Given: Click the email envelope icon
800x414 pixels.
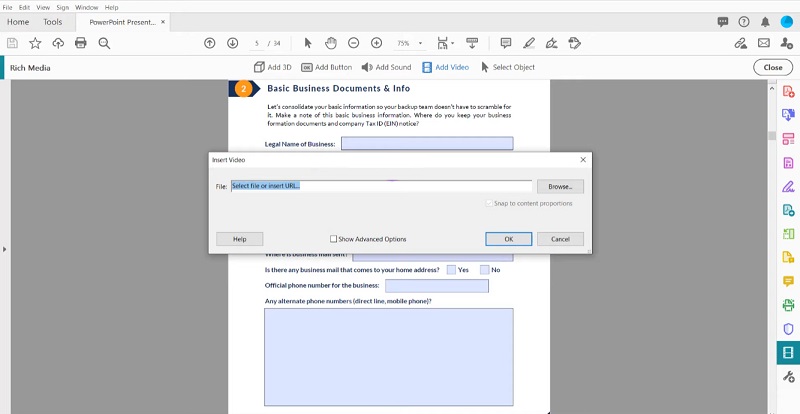Looking at the screenshot, I should click(764, 43).
